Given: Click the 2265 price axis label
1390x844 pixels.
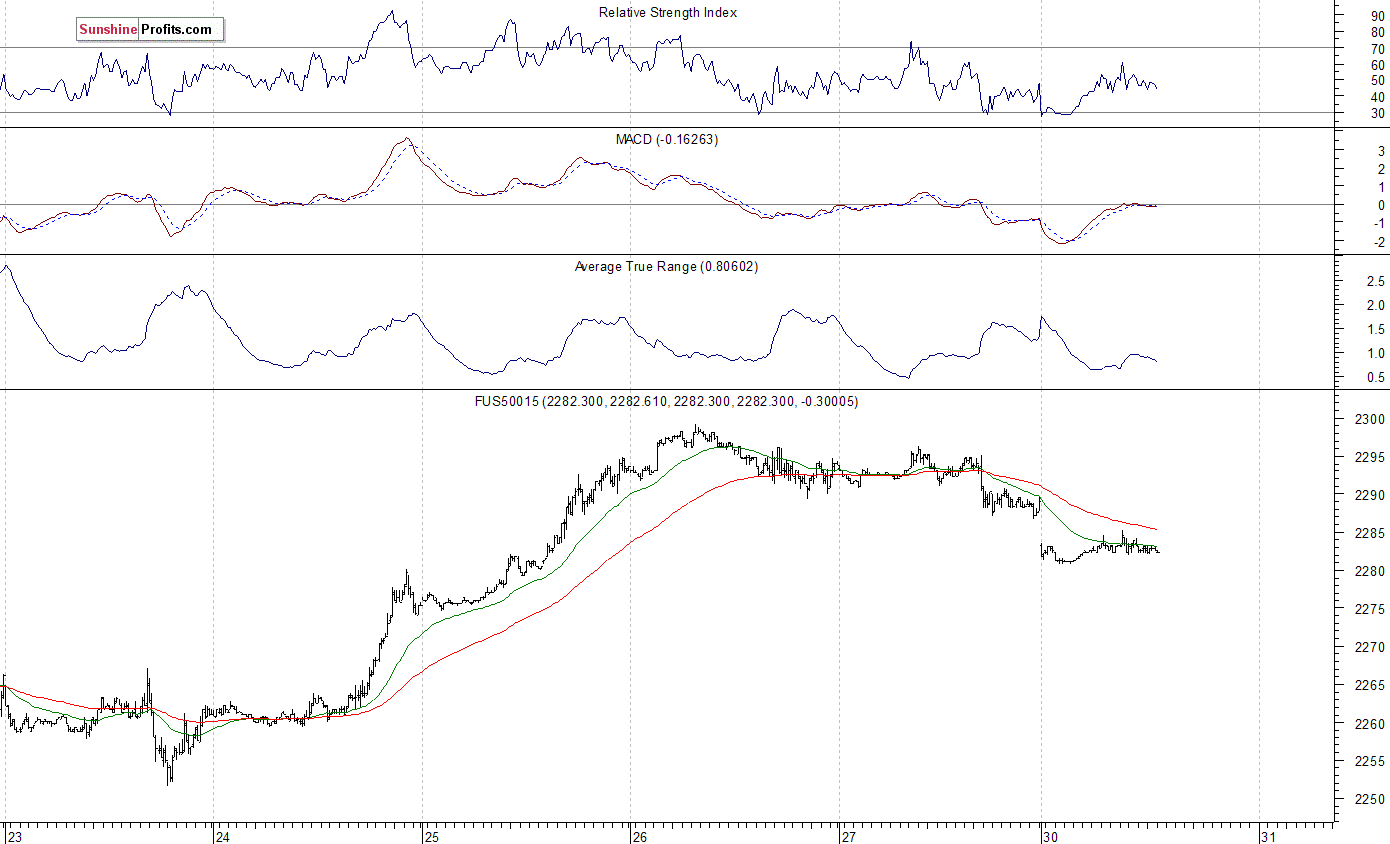Looking at the screenshot, I should coord(1369,685).
